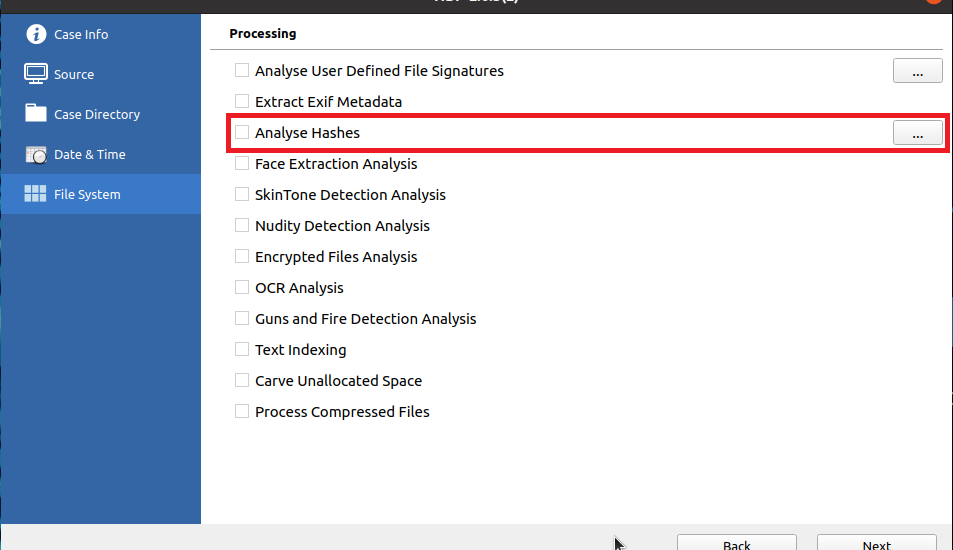Open options for User Defined File Signatures

click(x=918, y=70)
